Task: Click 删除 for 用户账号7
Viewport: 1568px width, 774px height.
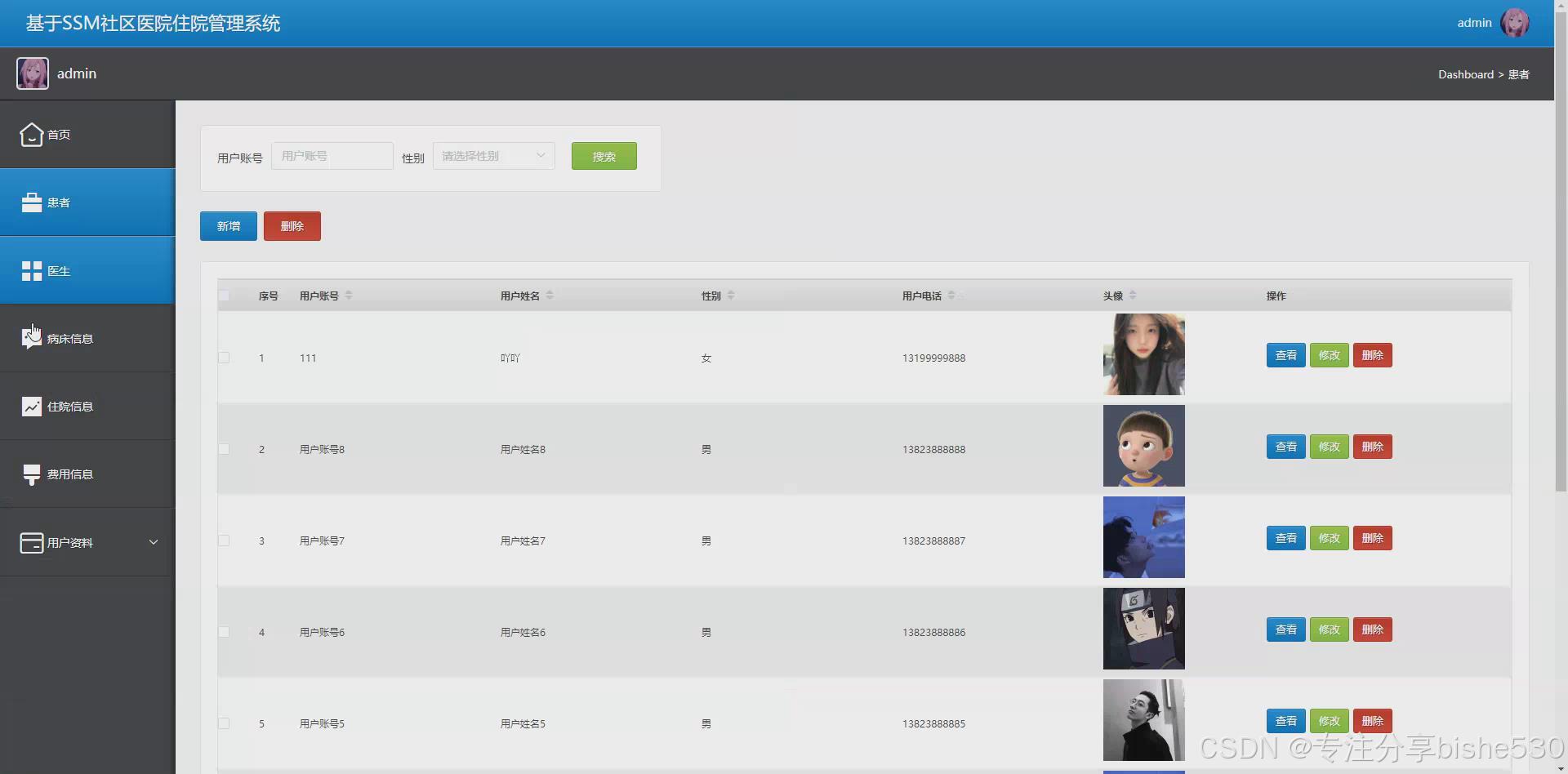Action: [x=1373, y=538]
